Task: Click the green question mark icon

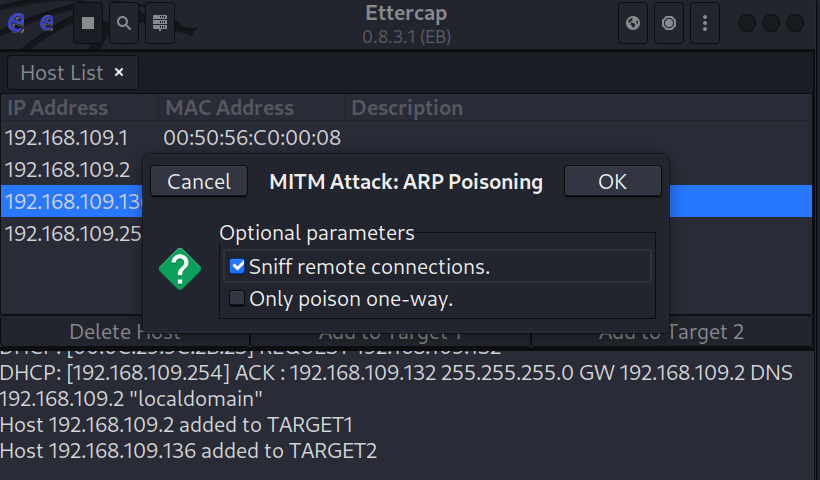Action: (180, 269)
